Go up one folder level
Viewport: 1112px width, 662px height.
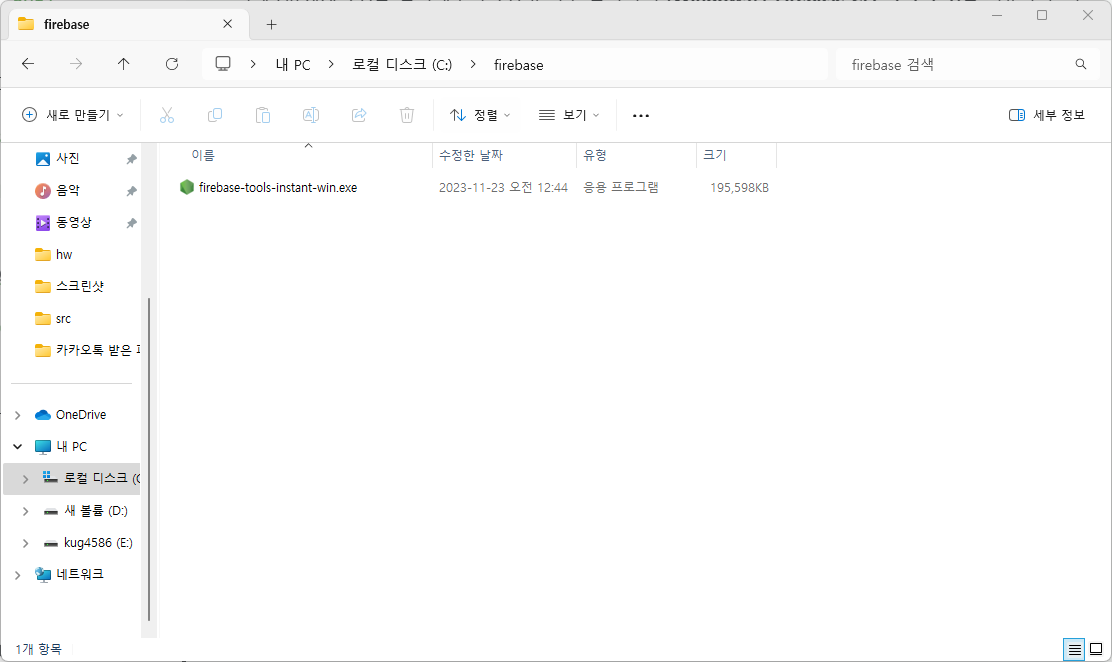[x=123, y=64]
